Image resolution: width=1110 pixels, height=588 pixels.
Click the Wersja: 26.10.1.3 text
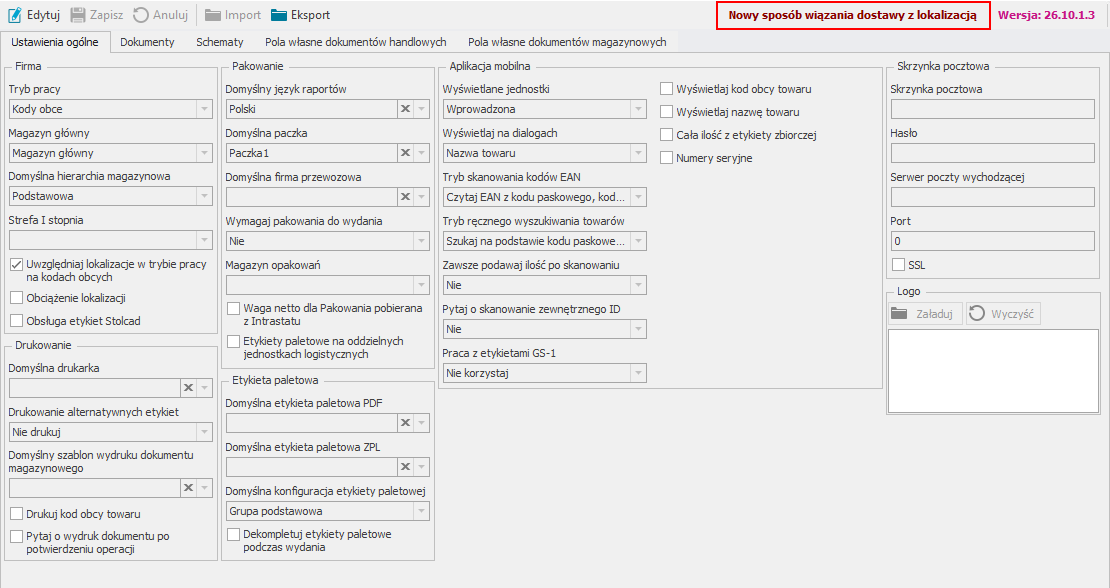coord(1046,15)
